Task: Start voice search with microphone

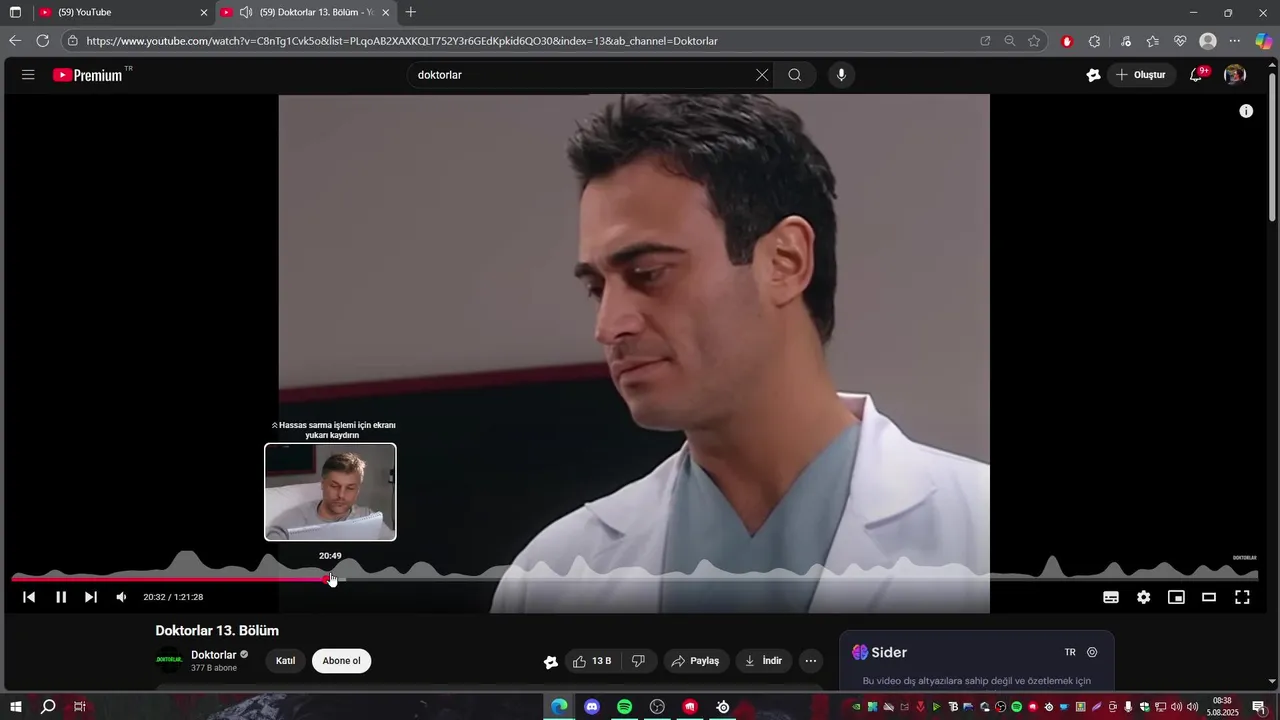Action: [x=841, y=75]
